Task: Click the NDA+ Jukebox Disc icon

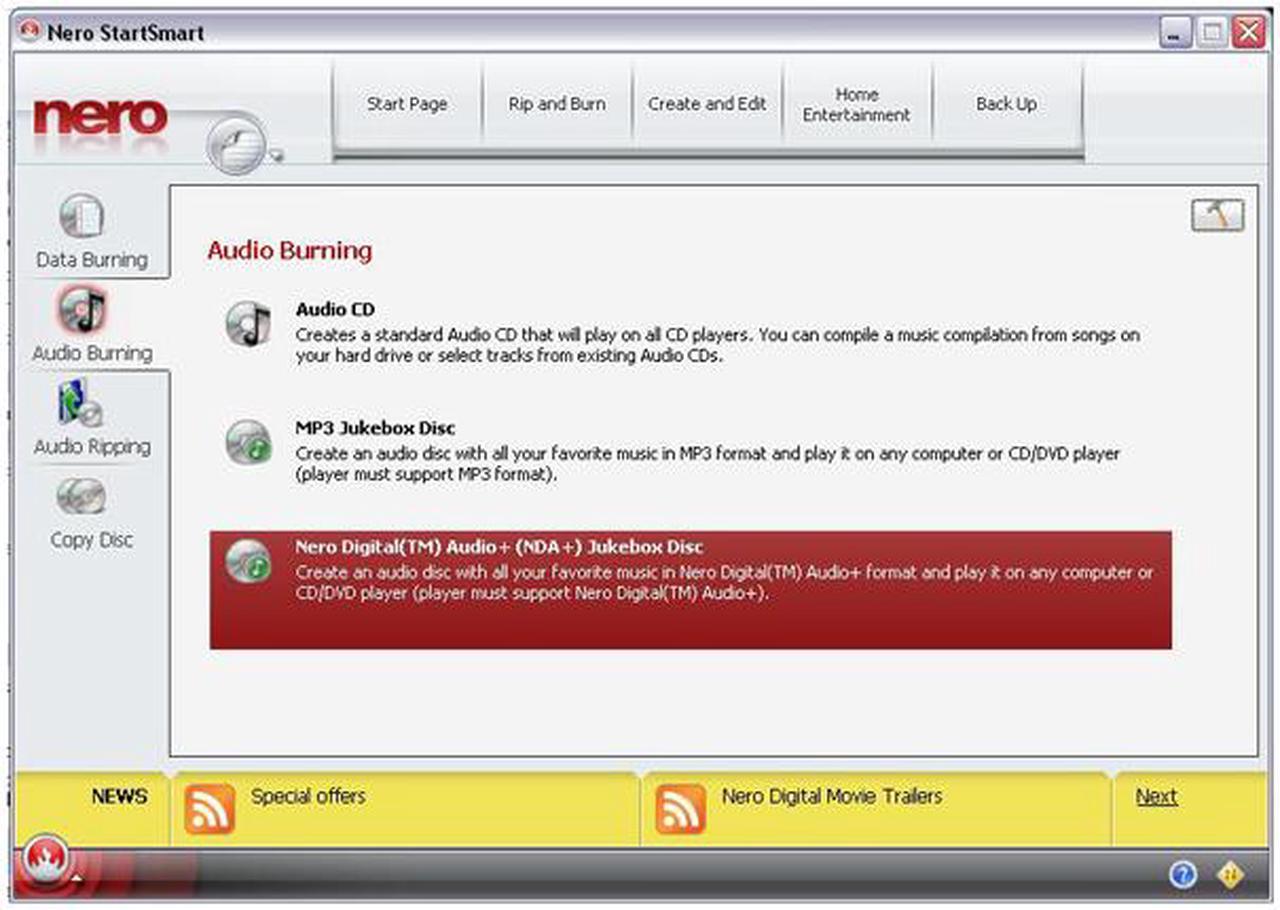Action: (248, 561)
